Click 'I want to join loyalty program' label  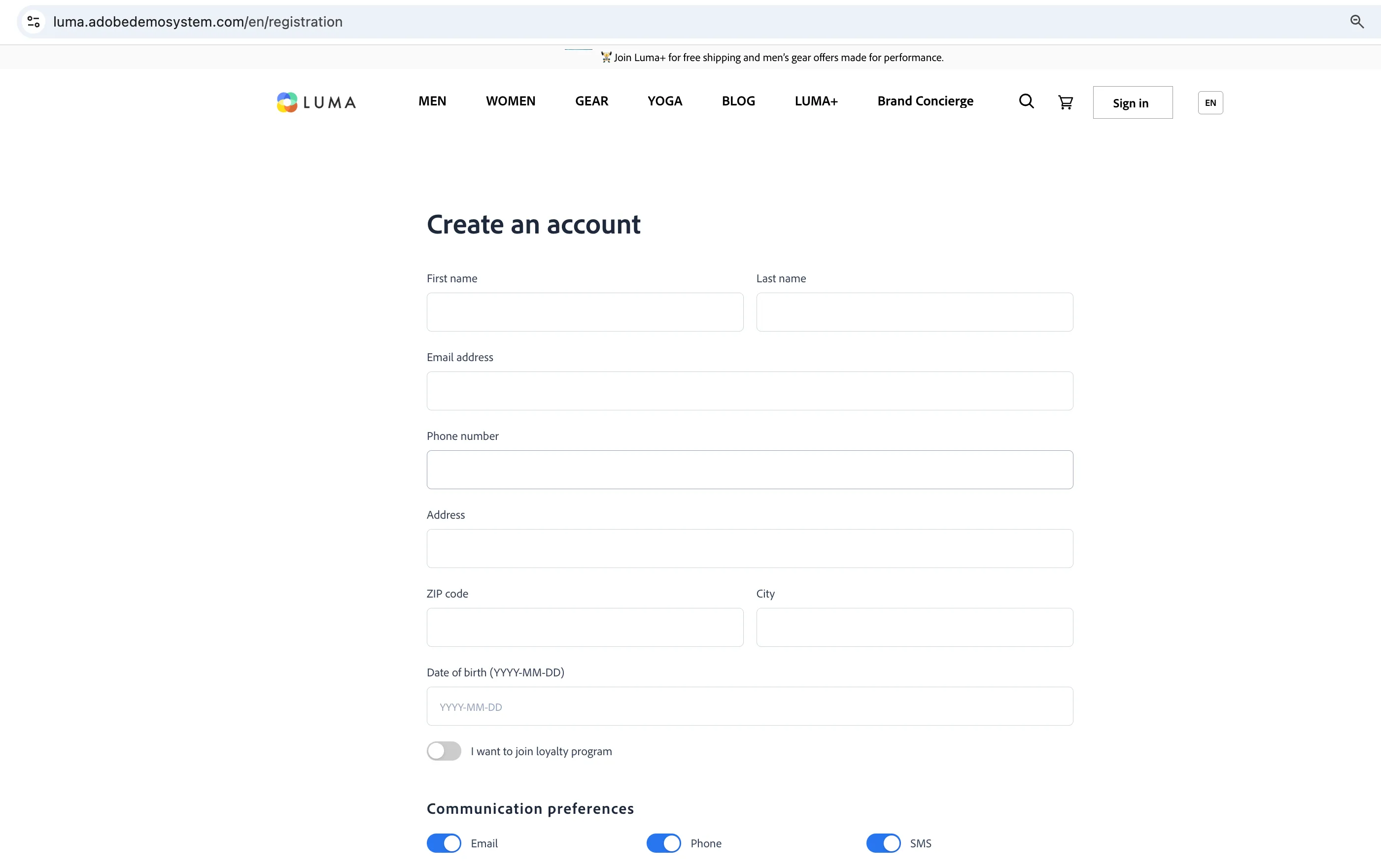click(541, 751)
